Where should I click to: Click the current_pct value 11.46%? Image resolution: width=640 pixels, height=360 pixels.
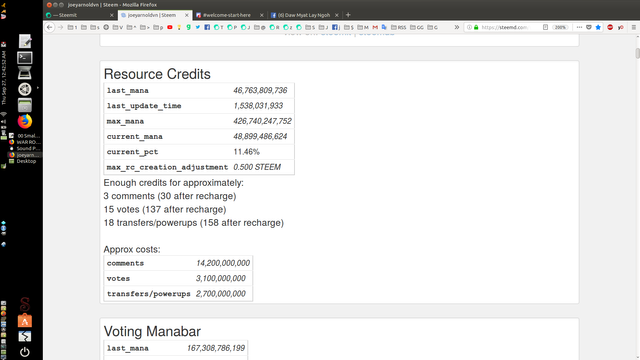click(247, 152)
